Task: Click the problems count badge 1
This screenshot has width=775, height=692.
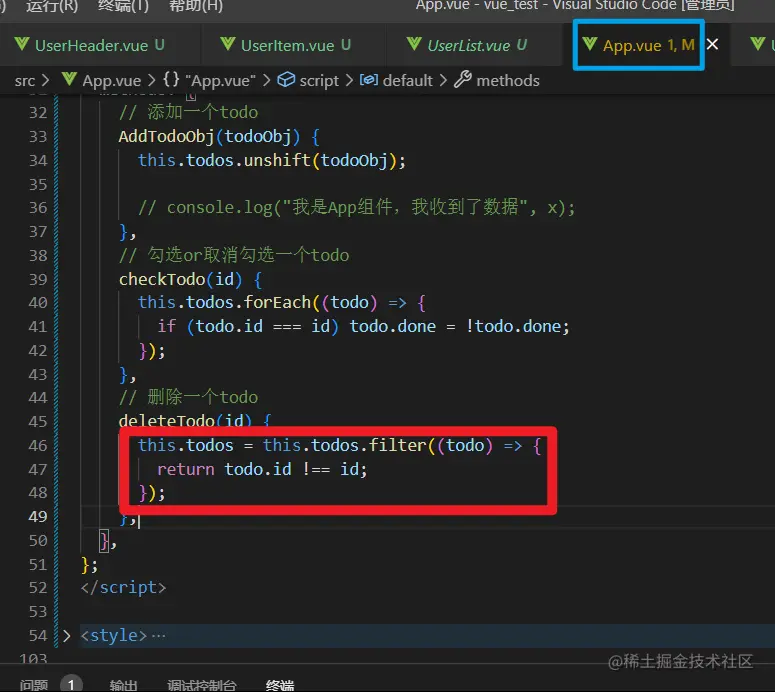Action: pos(71,684)
